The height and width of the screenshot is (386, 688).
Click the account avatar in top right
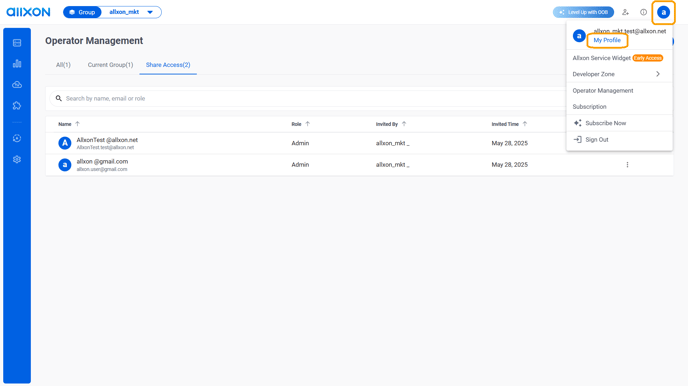pyautogui.click(x=663, y=12)
